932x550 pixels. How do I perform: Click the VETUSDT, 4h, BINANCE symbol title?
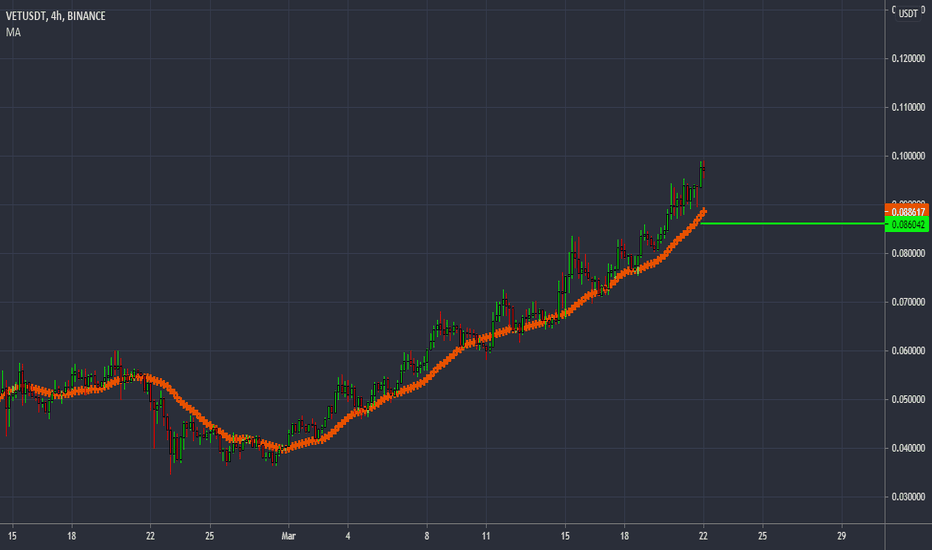pos(55,16)
